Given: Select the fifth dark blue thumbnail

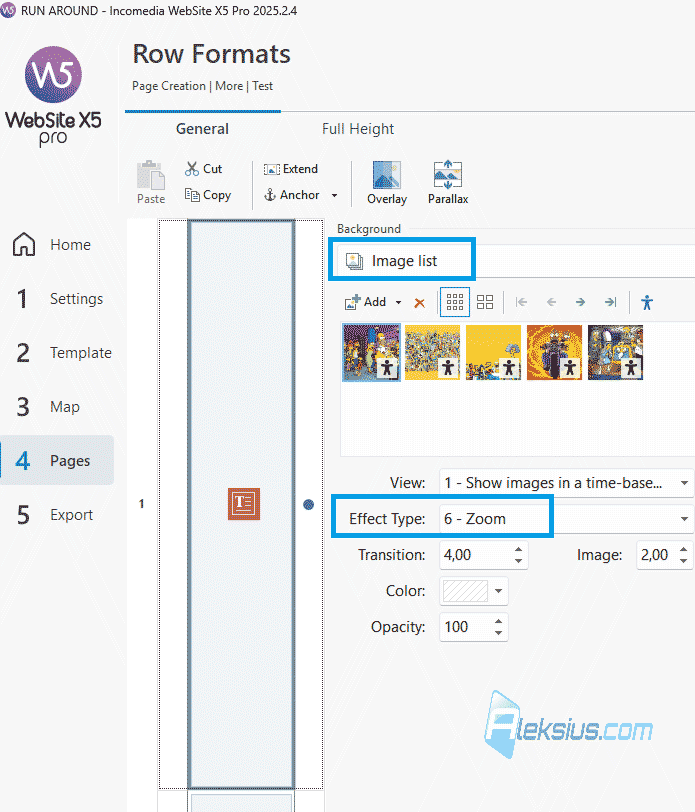Looking at the screenshot, I should coord(616,353).
